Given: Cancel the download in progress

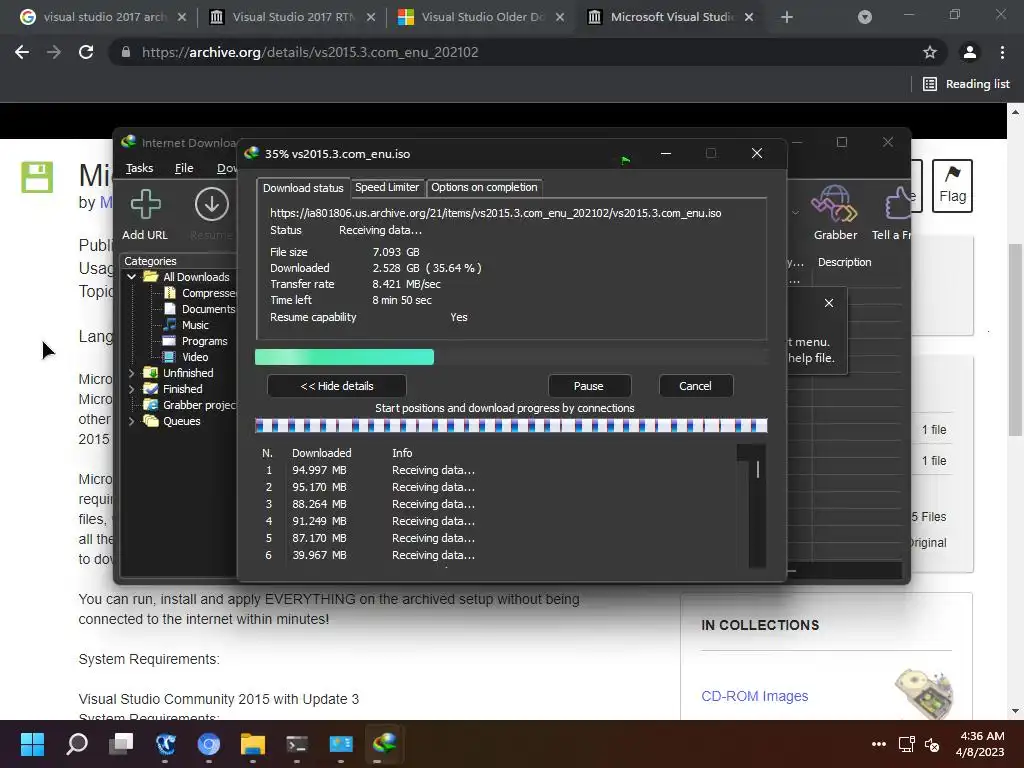Looking at the screenshot, I should pyautogui.click(x=696, y=386).
